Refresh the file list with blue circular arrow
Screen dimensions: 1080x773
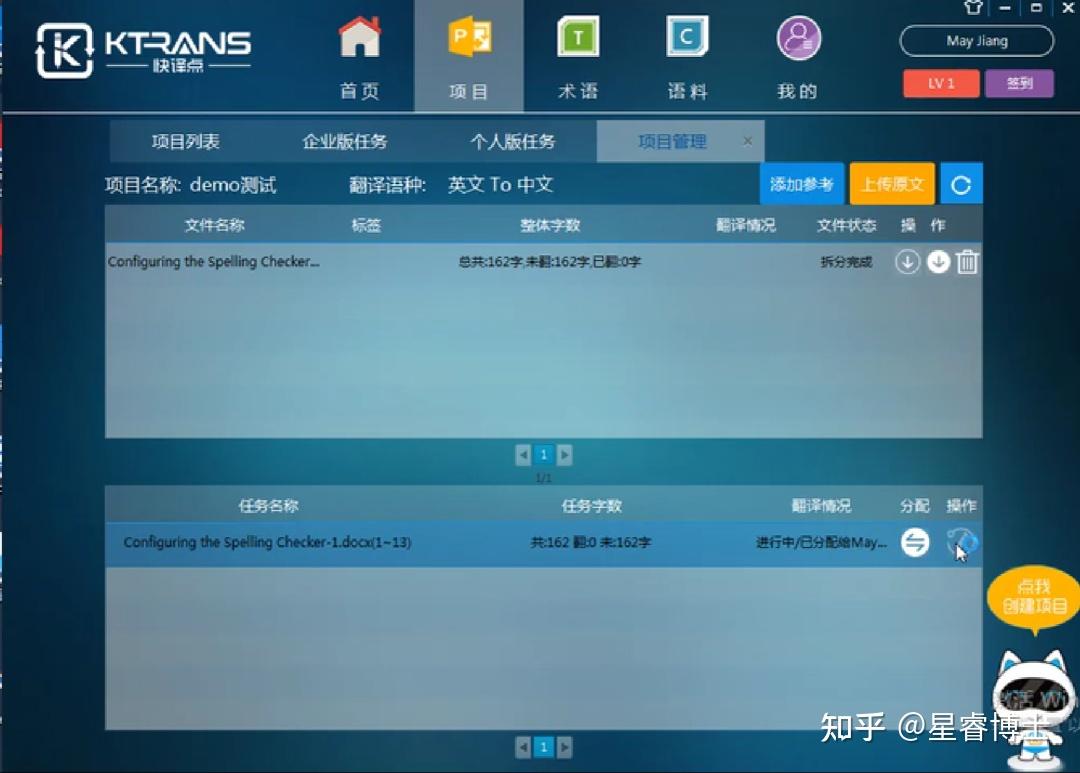[961, 183]
